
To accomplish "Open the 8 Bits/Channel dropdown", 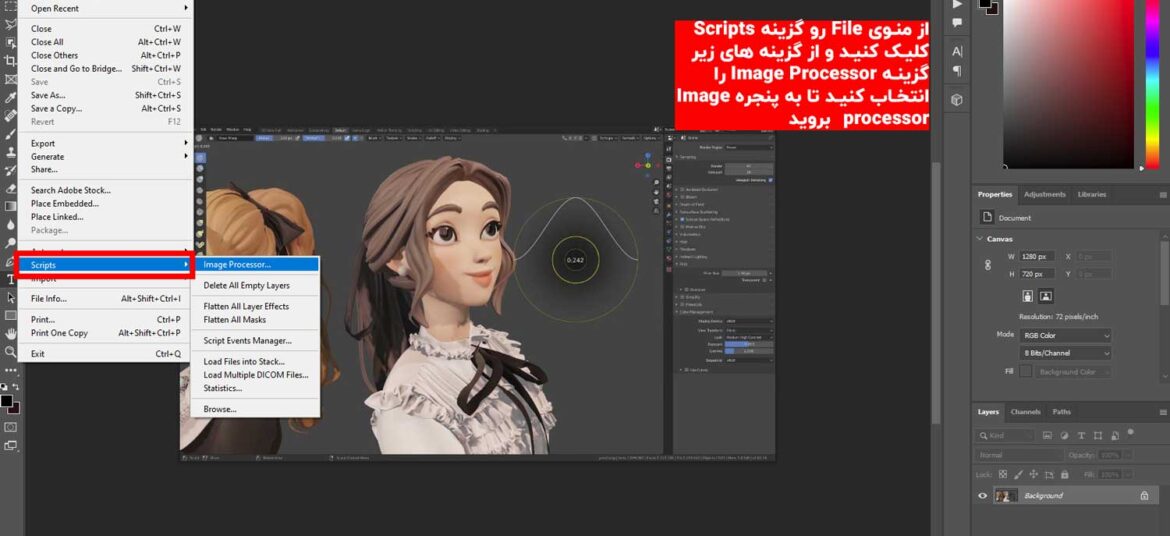I will (x=1066, y=353).
